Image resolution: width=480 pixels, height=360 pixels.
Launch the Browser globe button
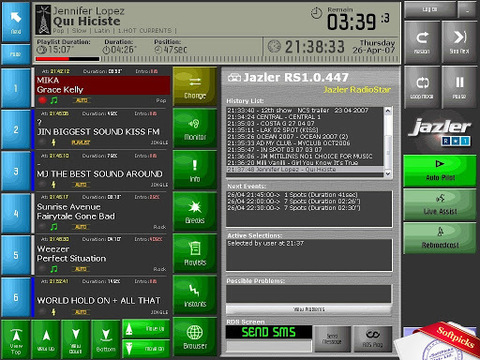pos(195,337)
